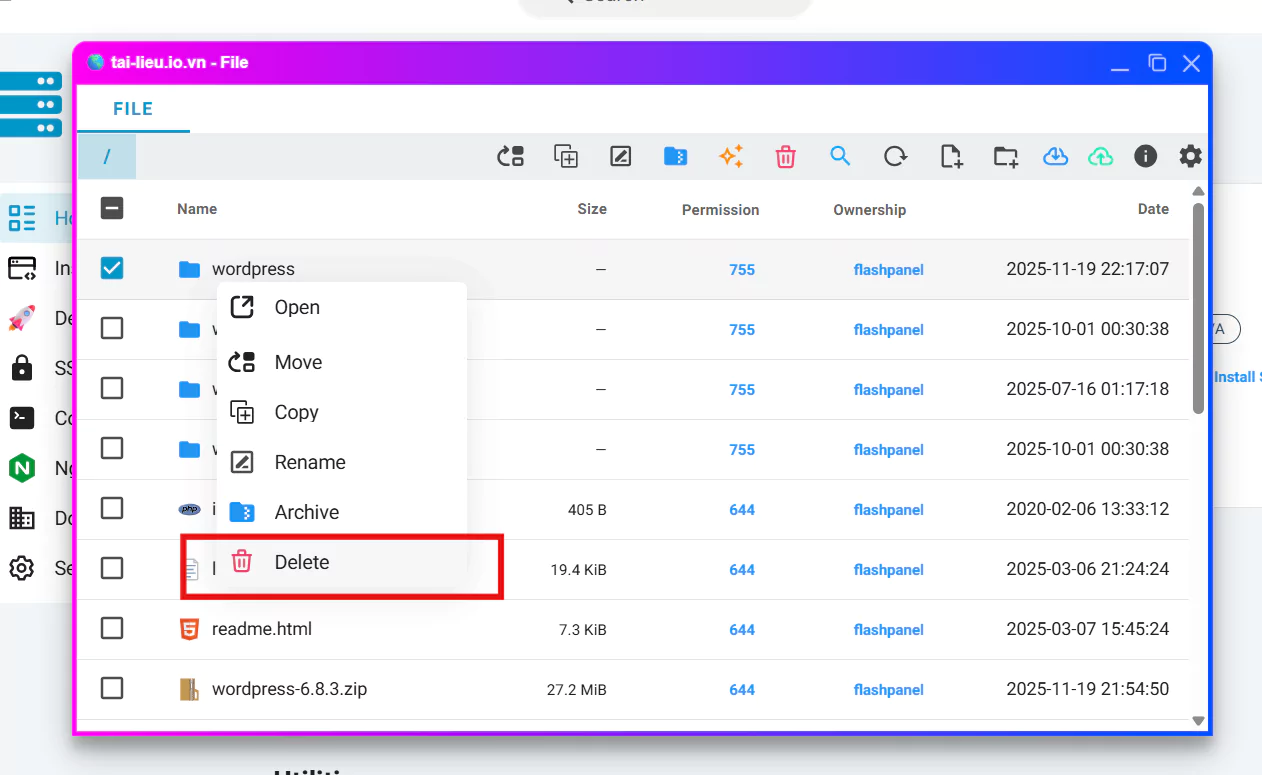Open the file search magnifier icon
The width and height of the screenshot is (1262, 775).
coord(840,156)
